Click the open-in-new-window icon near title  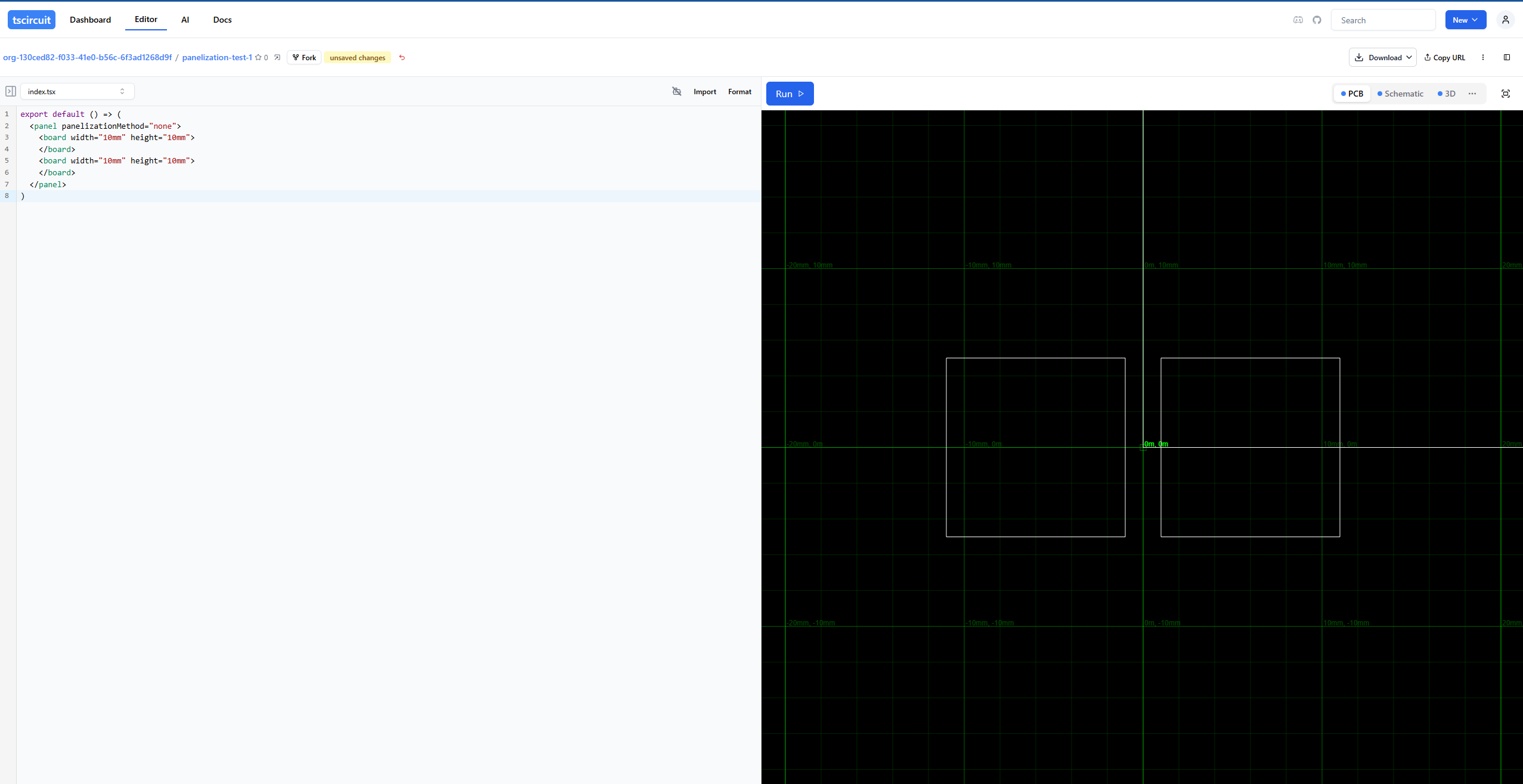277,57
